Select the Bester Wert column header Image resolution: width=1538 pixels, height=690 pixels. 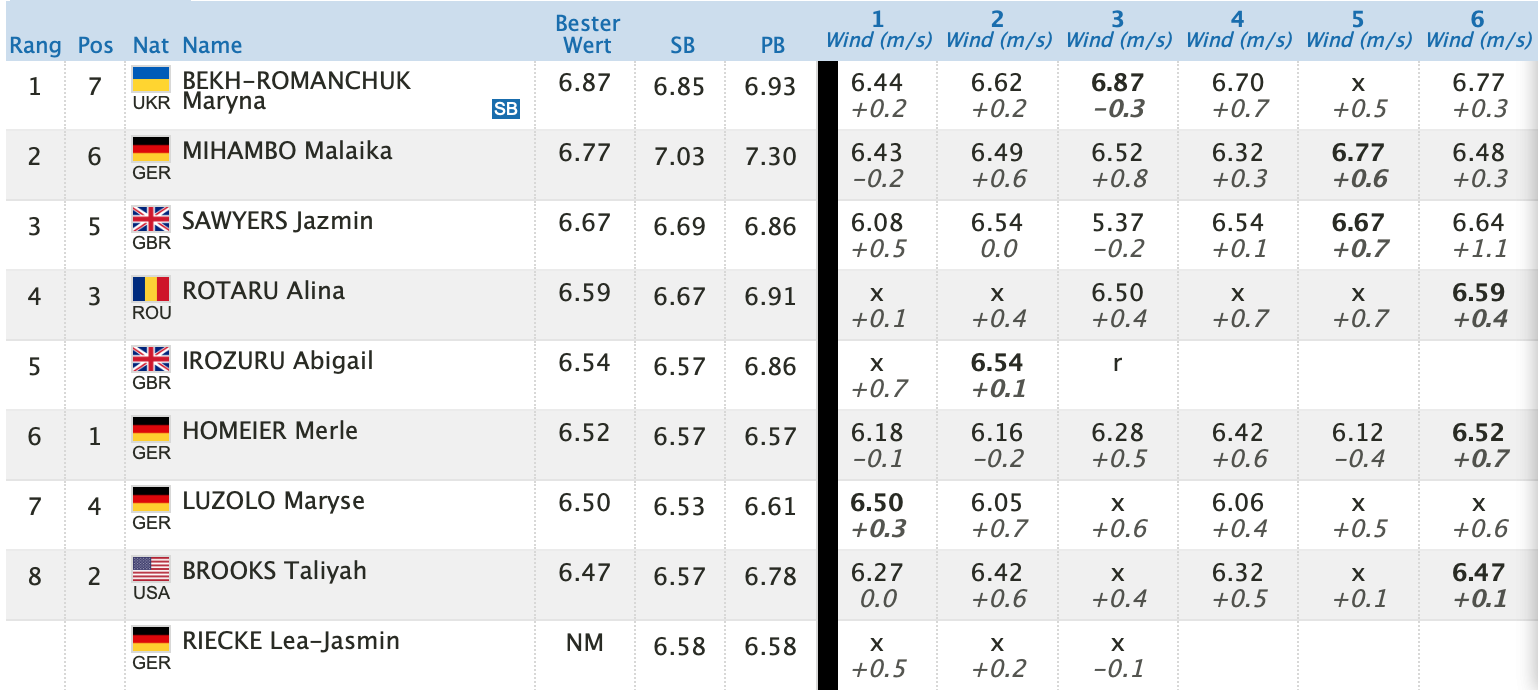(588, 34)
